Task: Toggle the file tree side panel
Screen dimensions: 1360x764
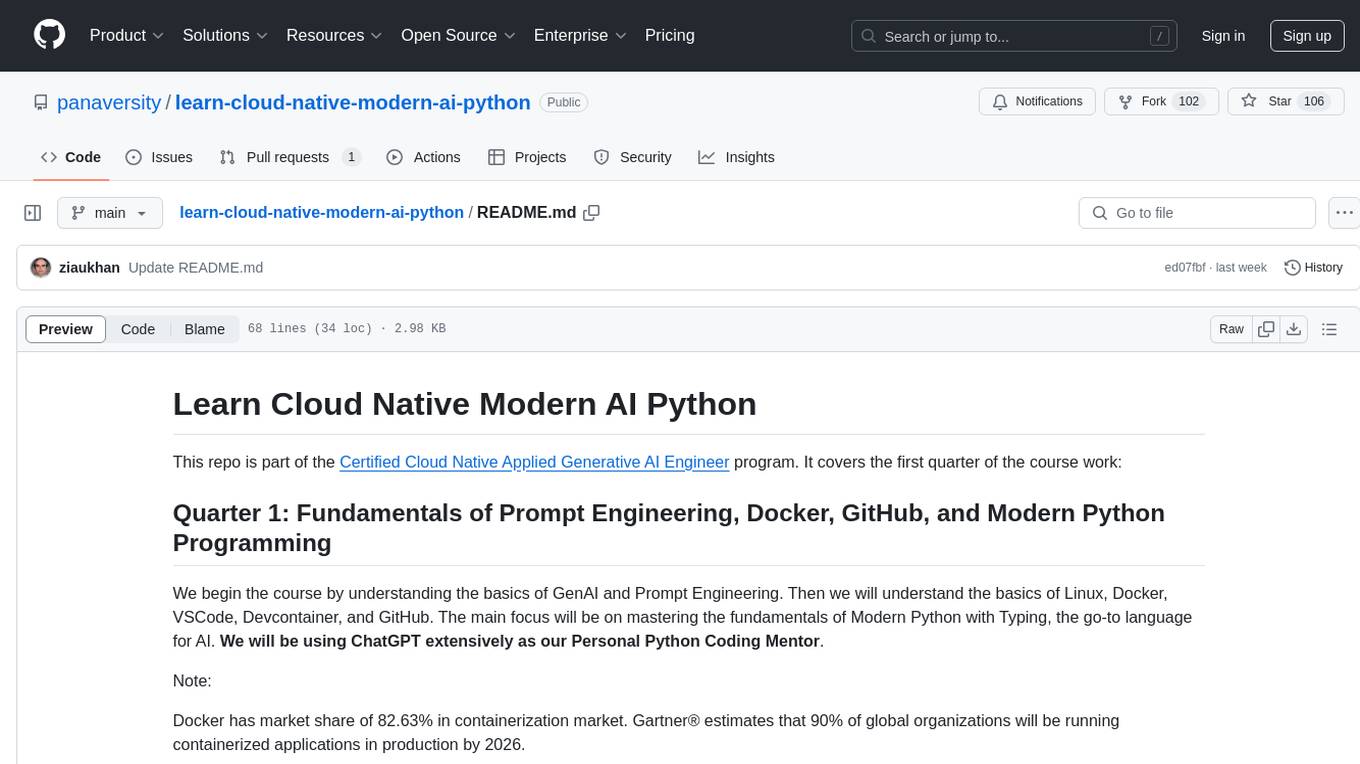Action: (32, 213)
